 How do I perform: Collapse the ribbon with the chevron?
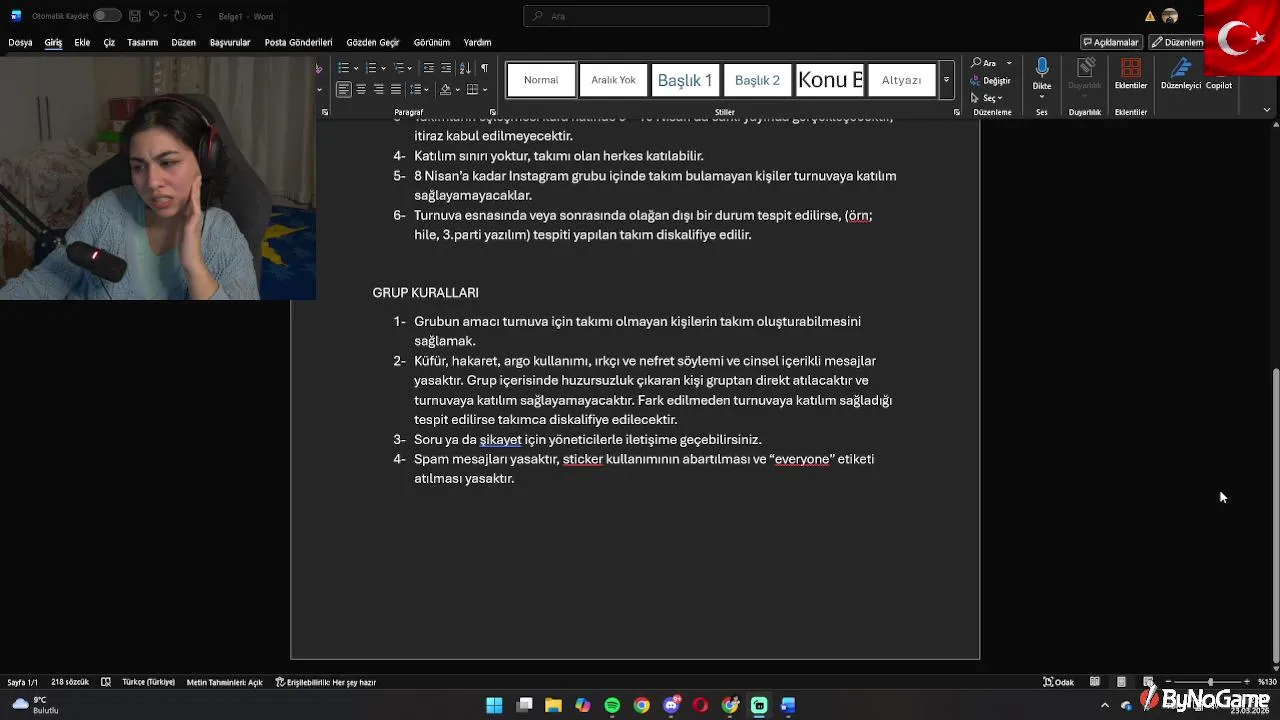(x=1267, y=109)
